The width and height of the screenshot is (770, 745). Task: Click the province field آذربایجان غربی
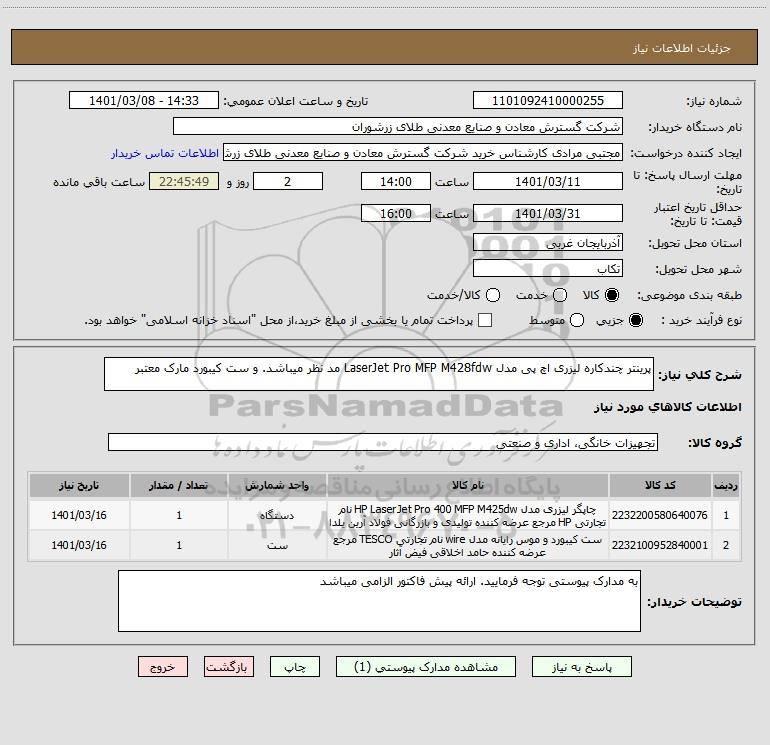[x=548, y=243]
